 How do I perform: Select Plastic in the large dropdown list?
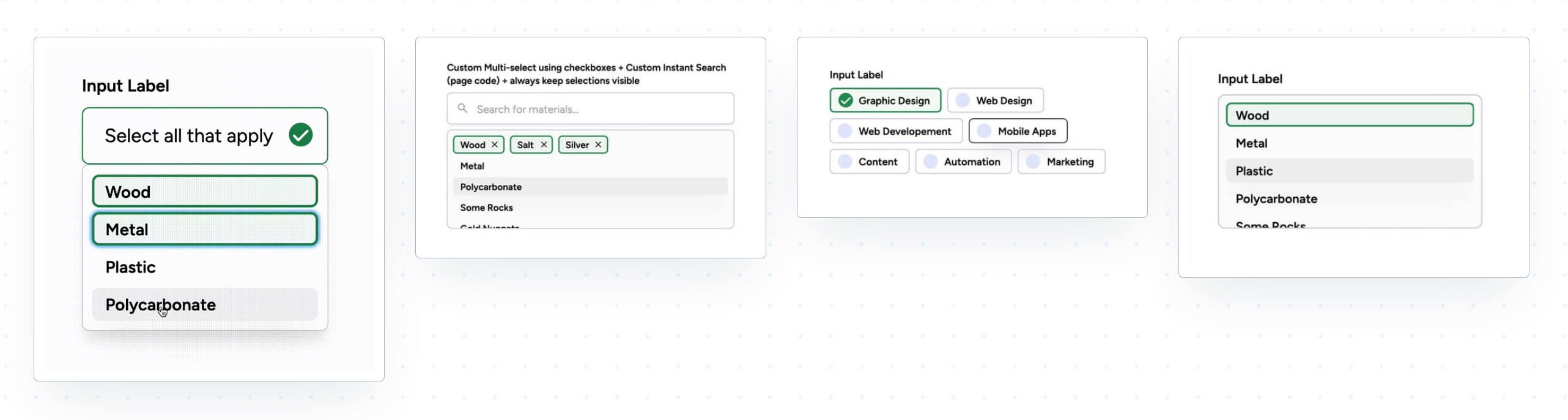click(204, 267)
